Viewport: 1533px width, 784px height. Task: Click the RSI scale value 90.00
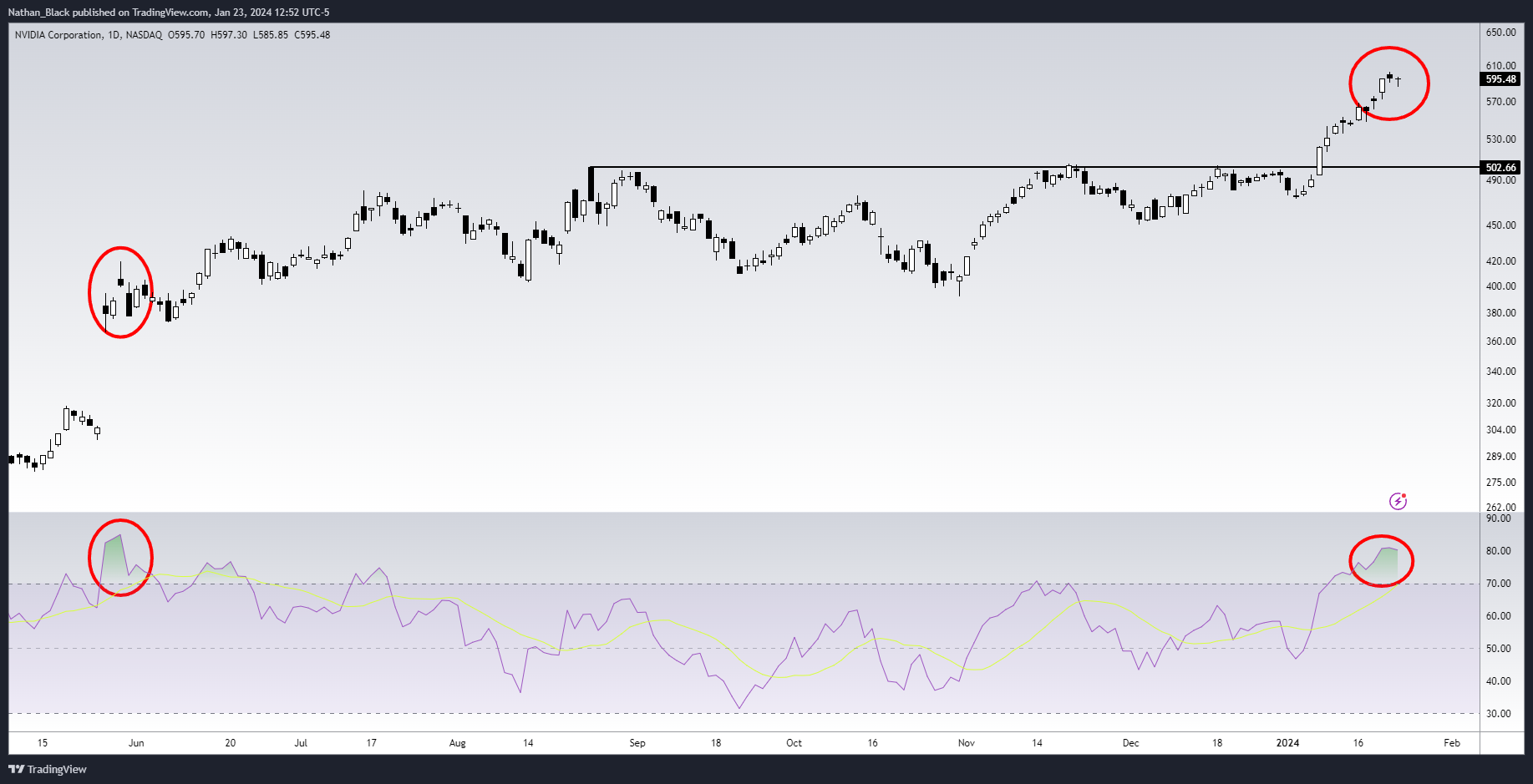point(1499,518)
